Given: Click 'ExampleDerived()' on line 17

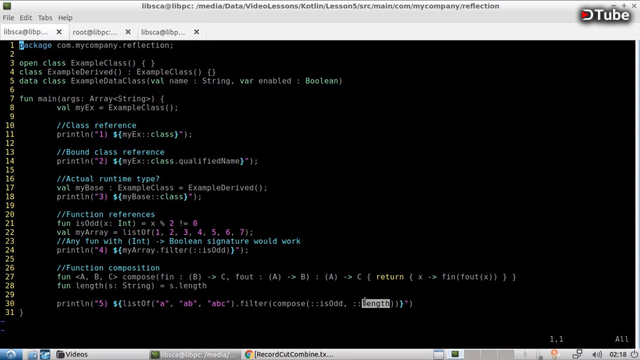Looking at the screenshot, I should coord(225,188).
